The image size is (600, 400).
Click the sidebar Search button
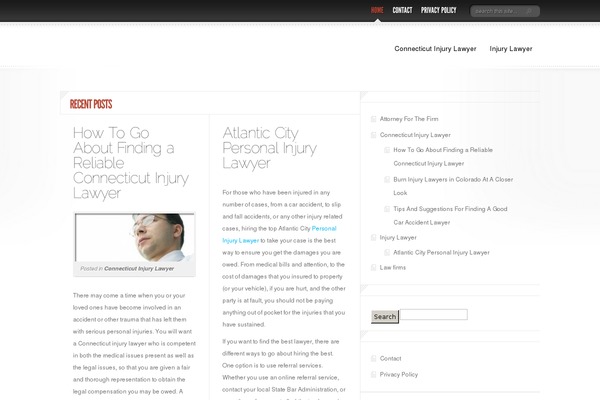(x=385, y=317)
